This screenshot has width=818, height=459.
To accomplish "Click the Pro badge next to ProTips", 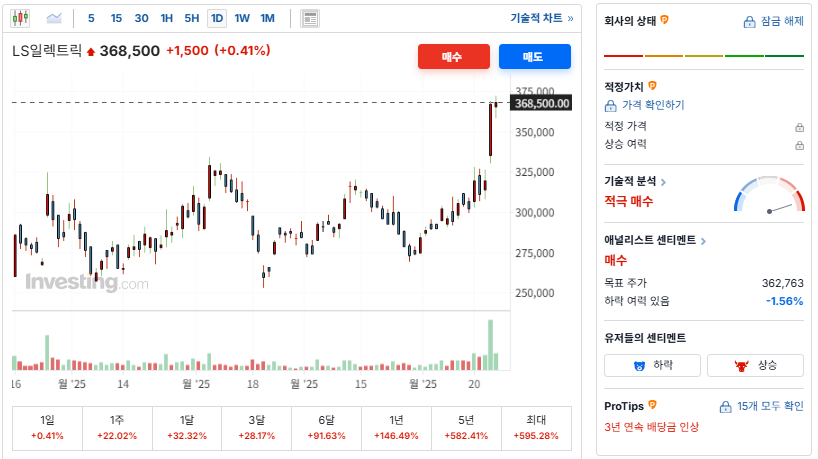I will click(653, 405).
